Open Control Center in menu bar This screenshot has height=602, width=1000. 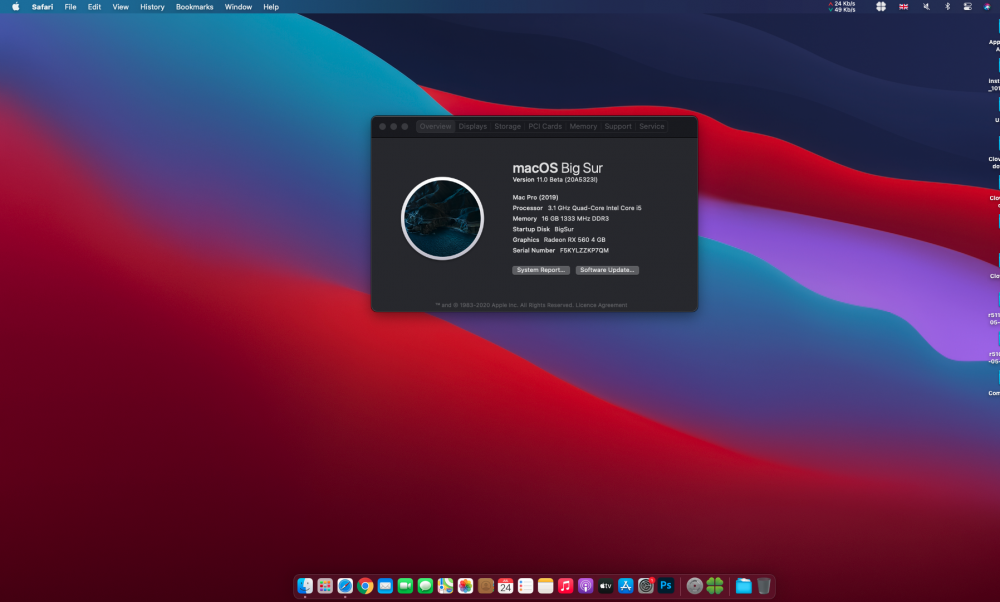[x=967, y=6]
